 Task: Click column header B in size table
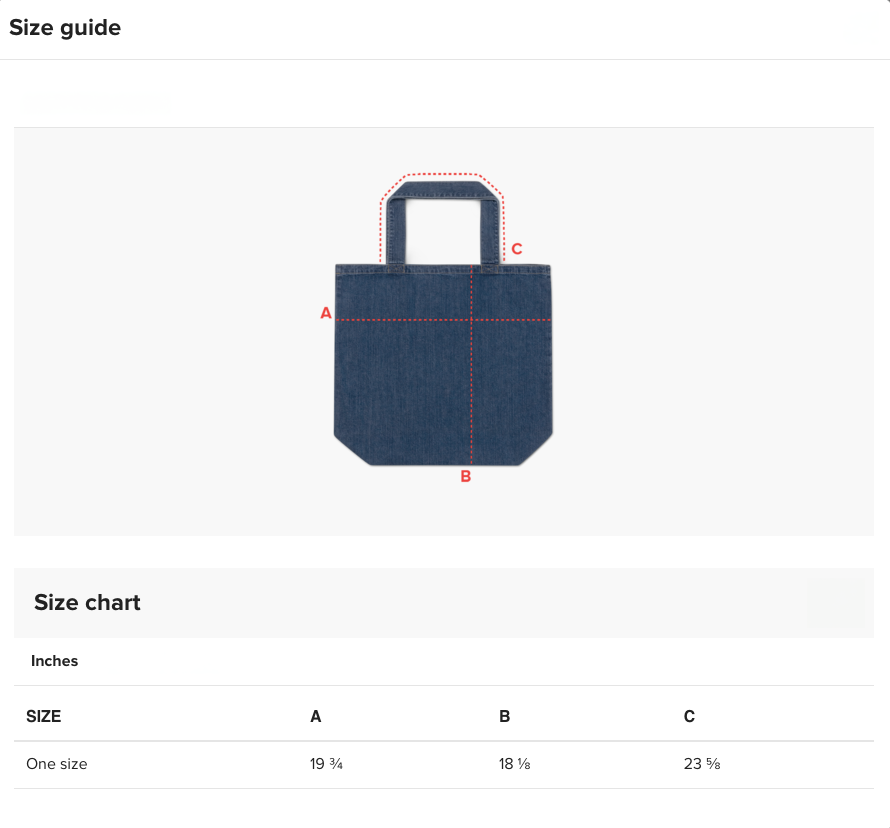[505, 716]
